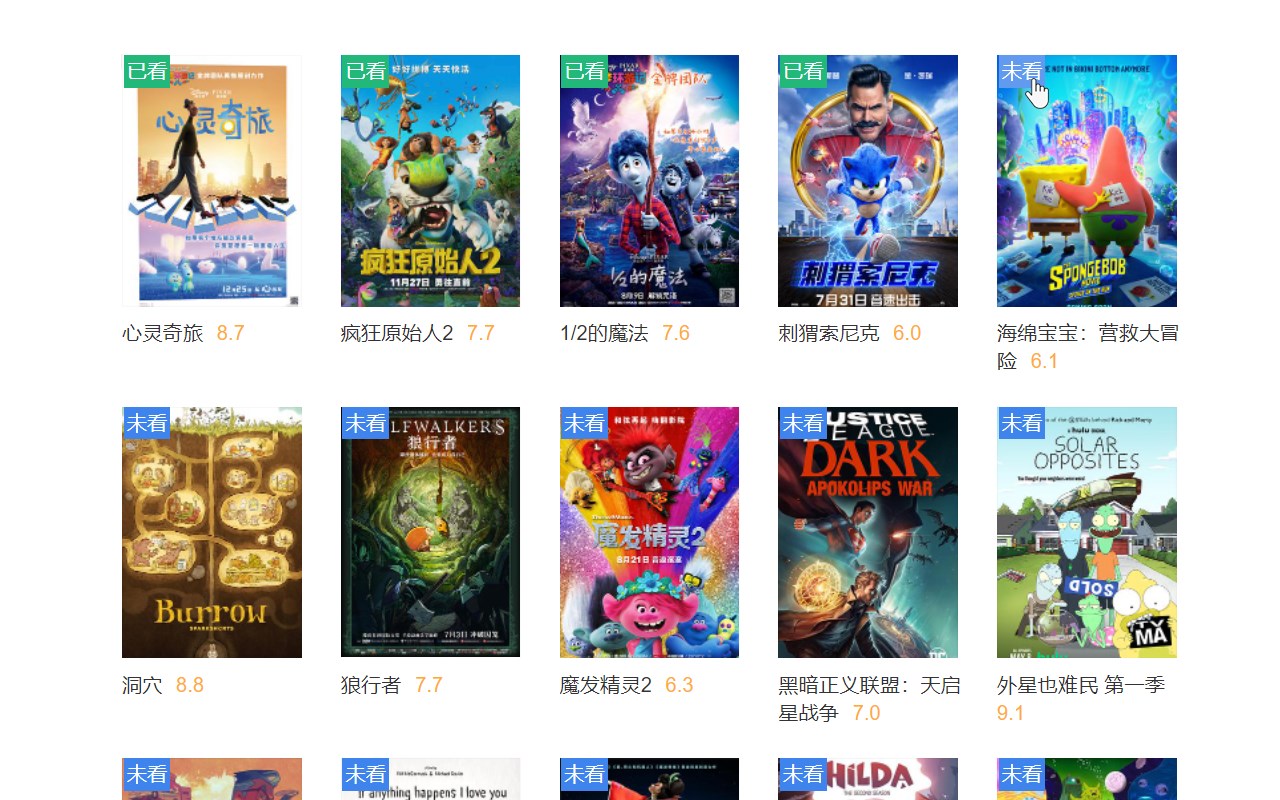
Task: Open the 1/2的魔法 movie poster
Action: pos(649,181)
